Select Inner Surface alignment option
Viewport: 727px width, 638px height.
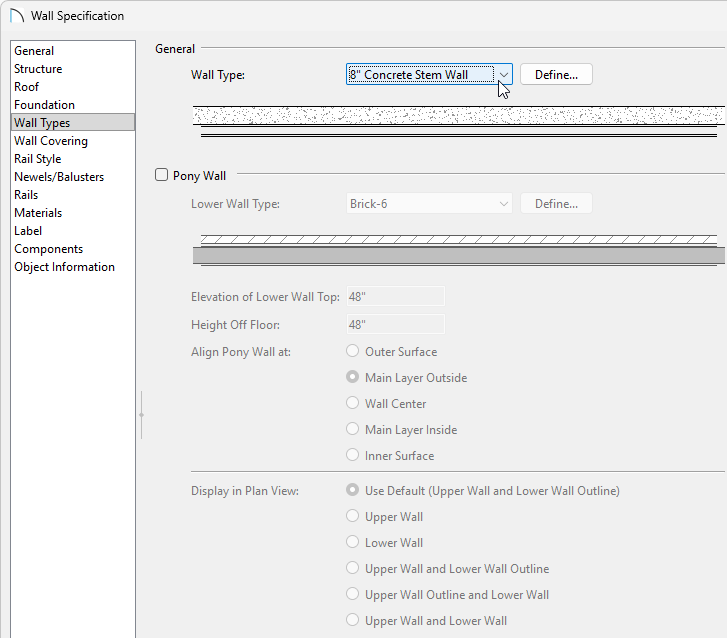click(x=352, y=455)
